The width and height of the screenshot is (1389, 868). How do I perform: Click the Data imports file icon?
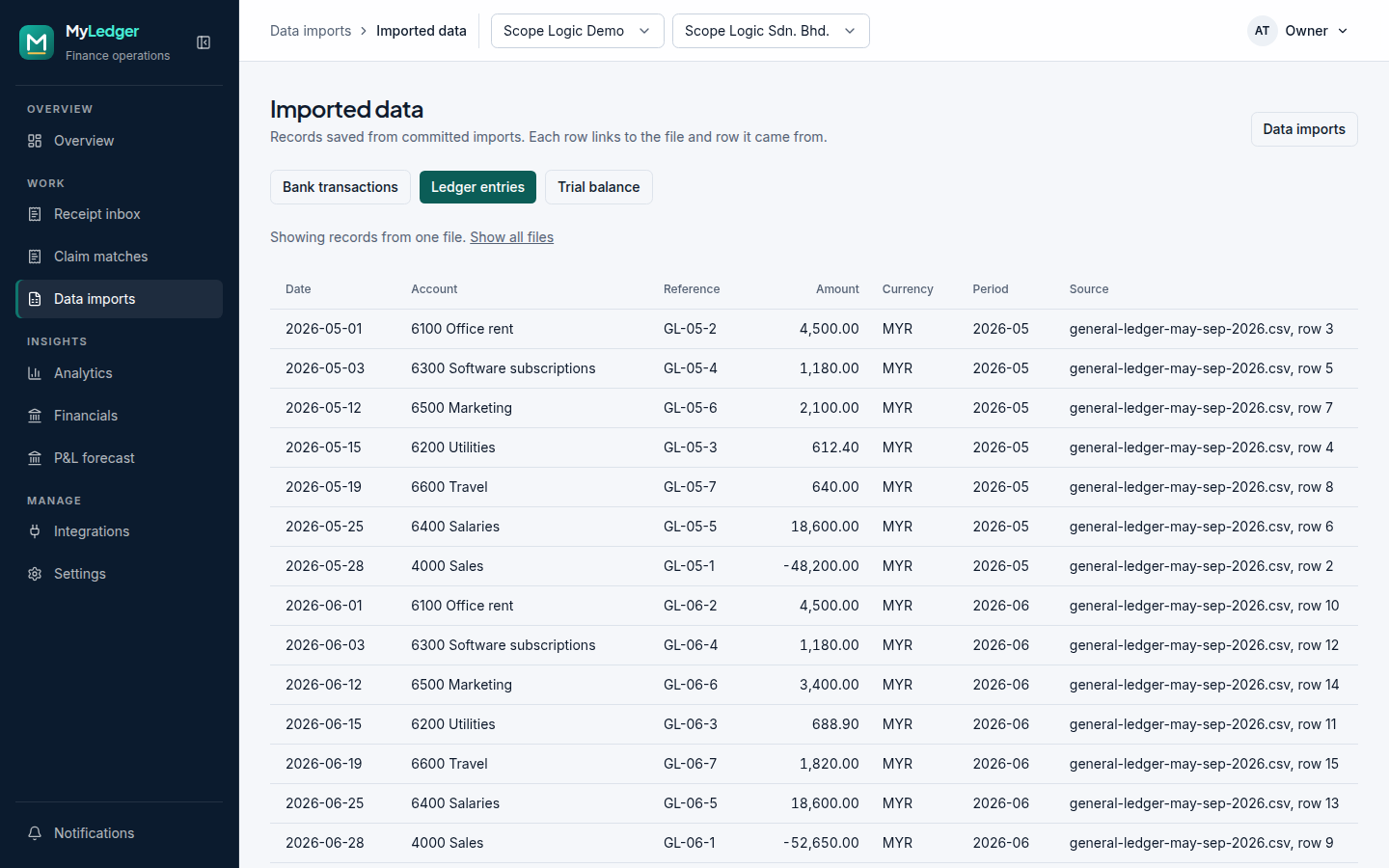point(35,299)
